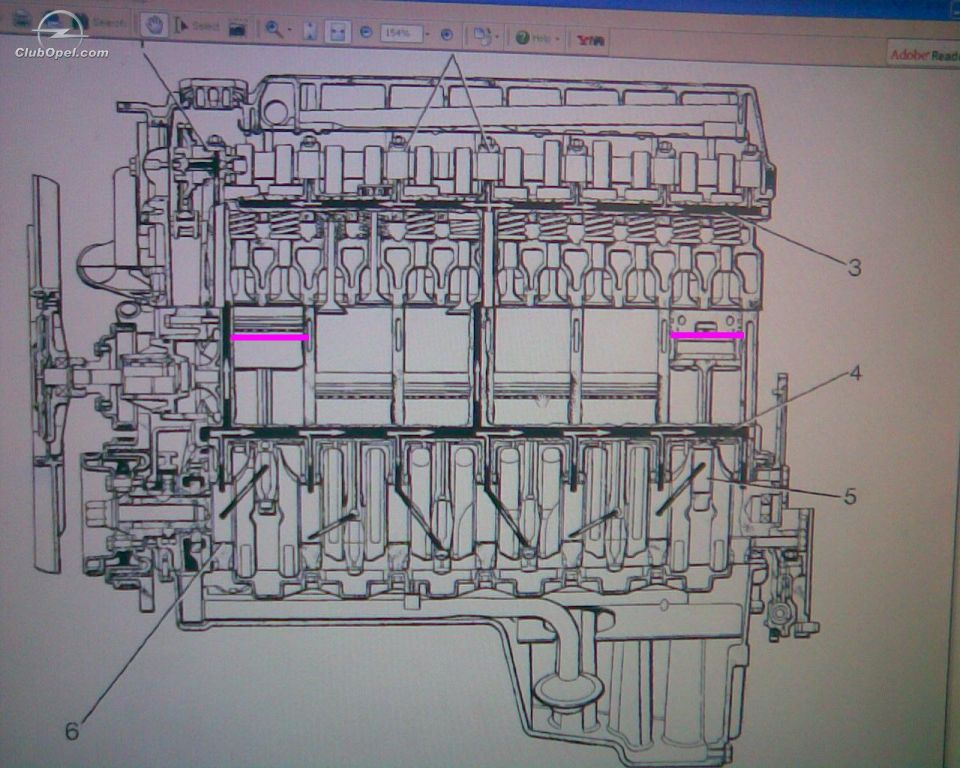Select the Hand tool
Screen dimensions: 960x768
pyautogui.click(x=154, y=25)
